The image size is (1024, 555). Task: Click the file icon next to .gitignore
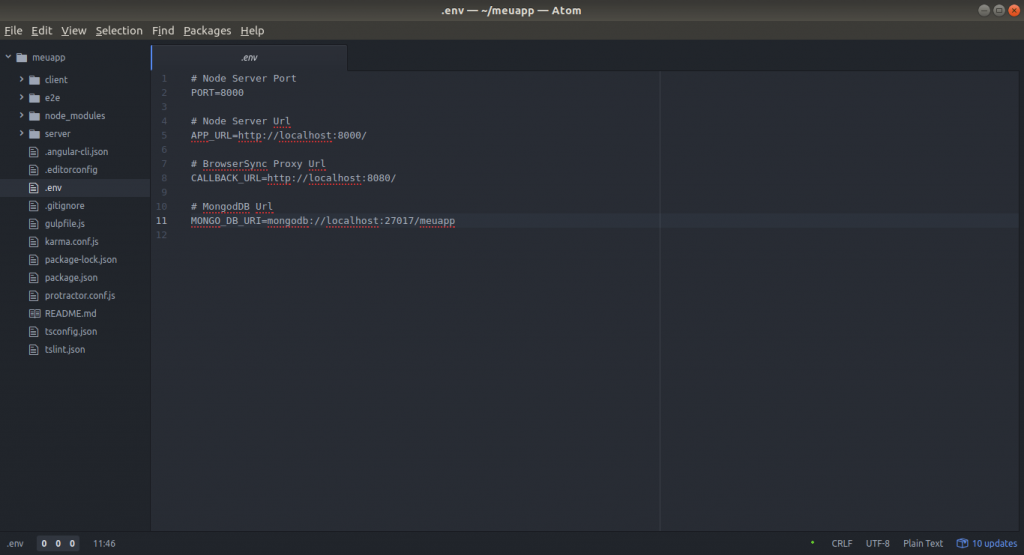(x=35, y=206)
